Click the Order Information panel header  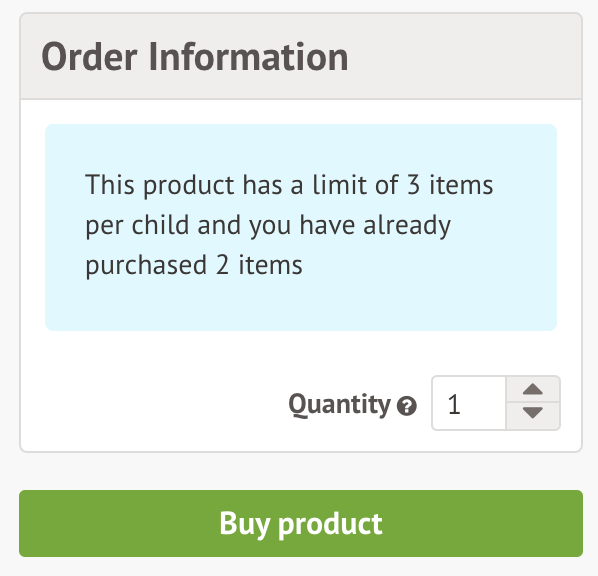301,56
